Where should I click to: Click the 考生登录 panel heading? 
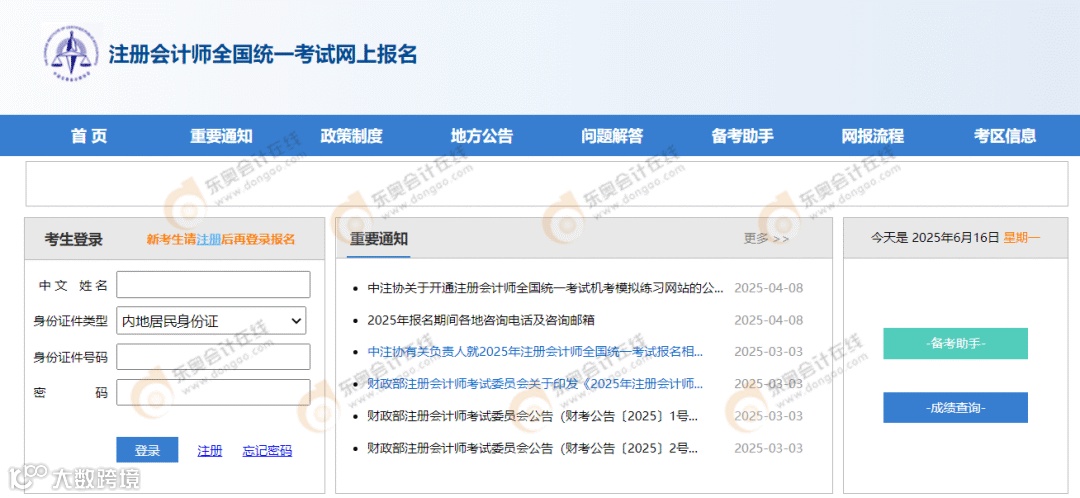[x=74, y=240]
